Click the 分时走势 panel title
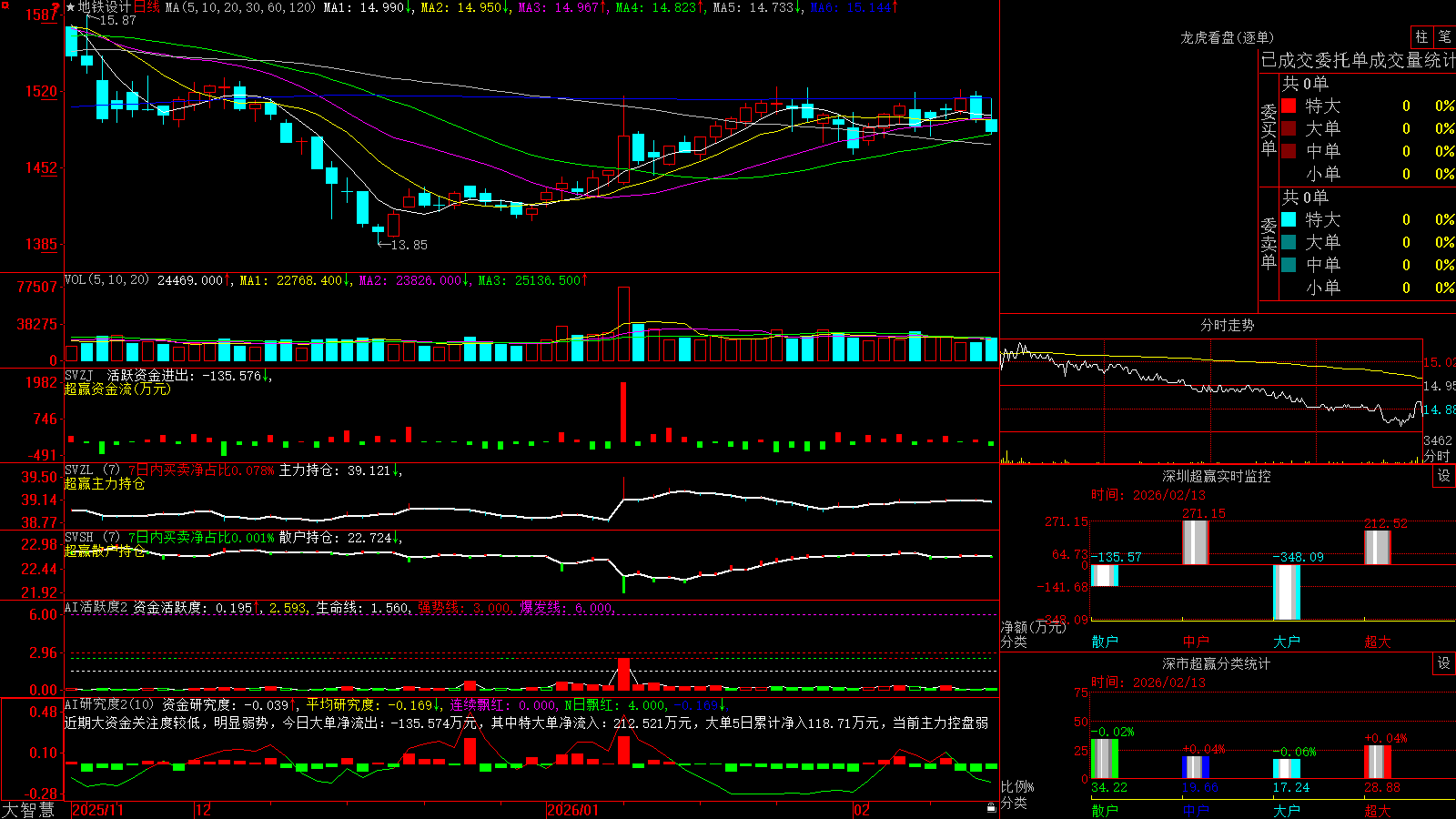The image size is (1456, 819). click(1228, 325)
